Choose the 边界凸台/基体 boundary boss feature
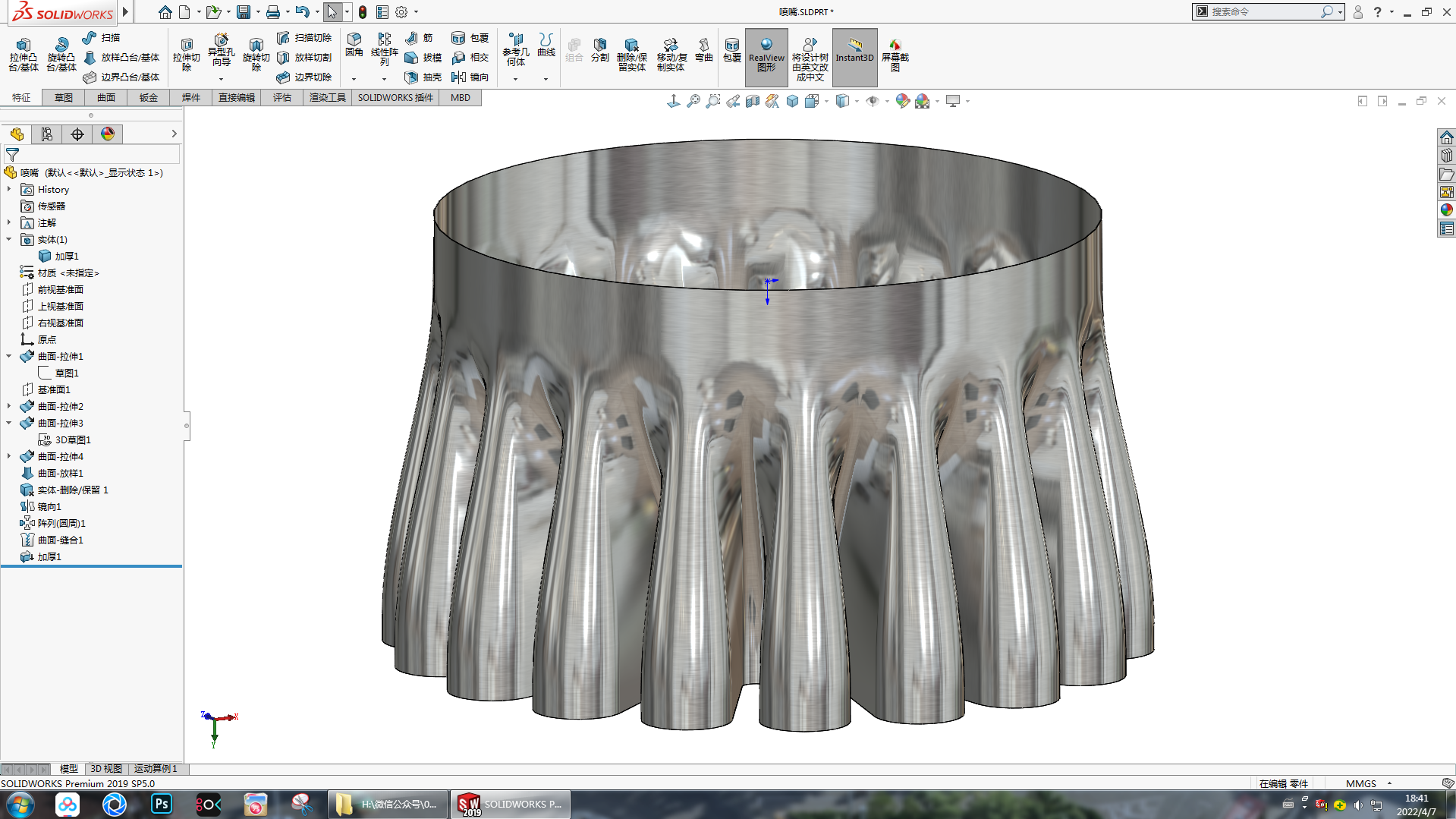The image size is (1456, 819). point(121,77)
